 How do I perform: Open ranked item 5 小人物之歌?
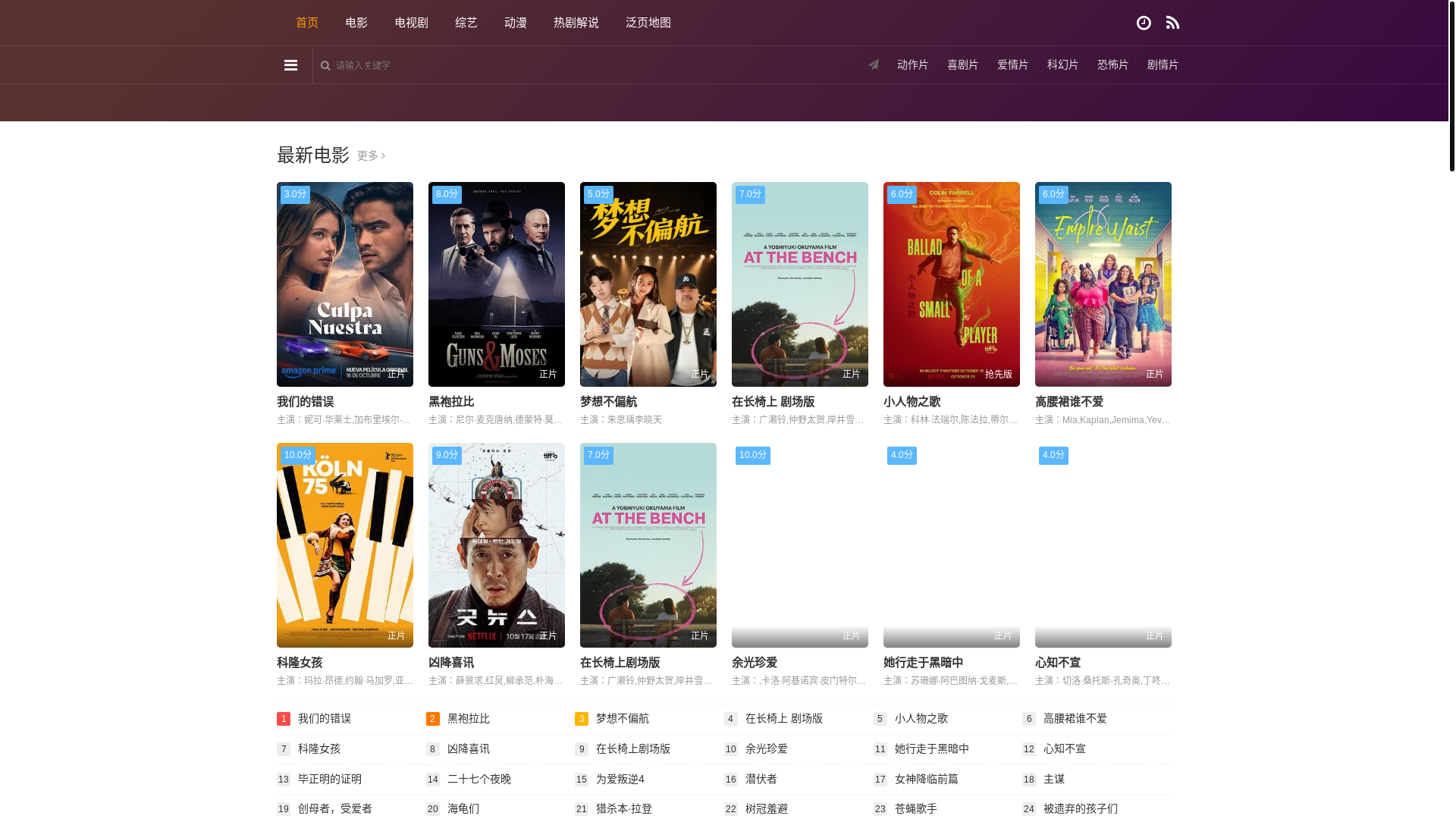(921, 719)
